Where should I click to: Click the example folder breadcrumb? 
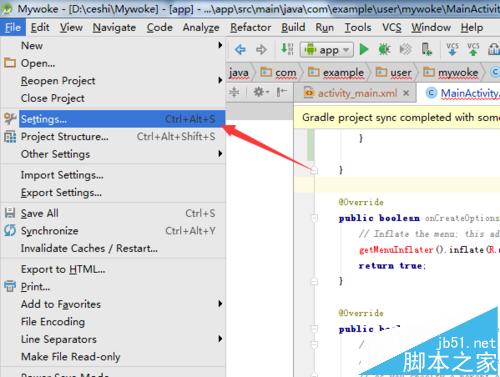point(336,72)
